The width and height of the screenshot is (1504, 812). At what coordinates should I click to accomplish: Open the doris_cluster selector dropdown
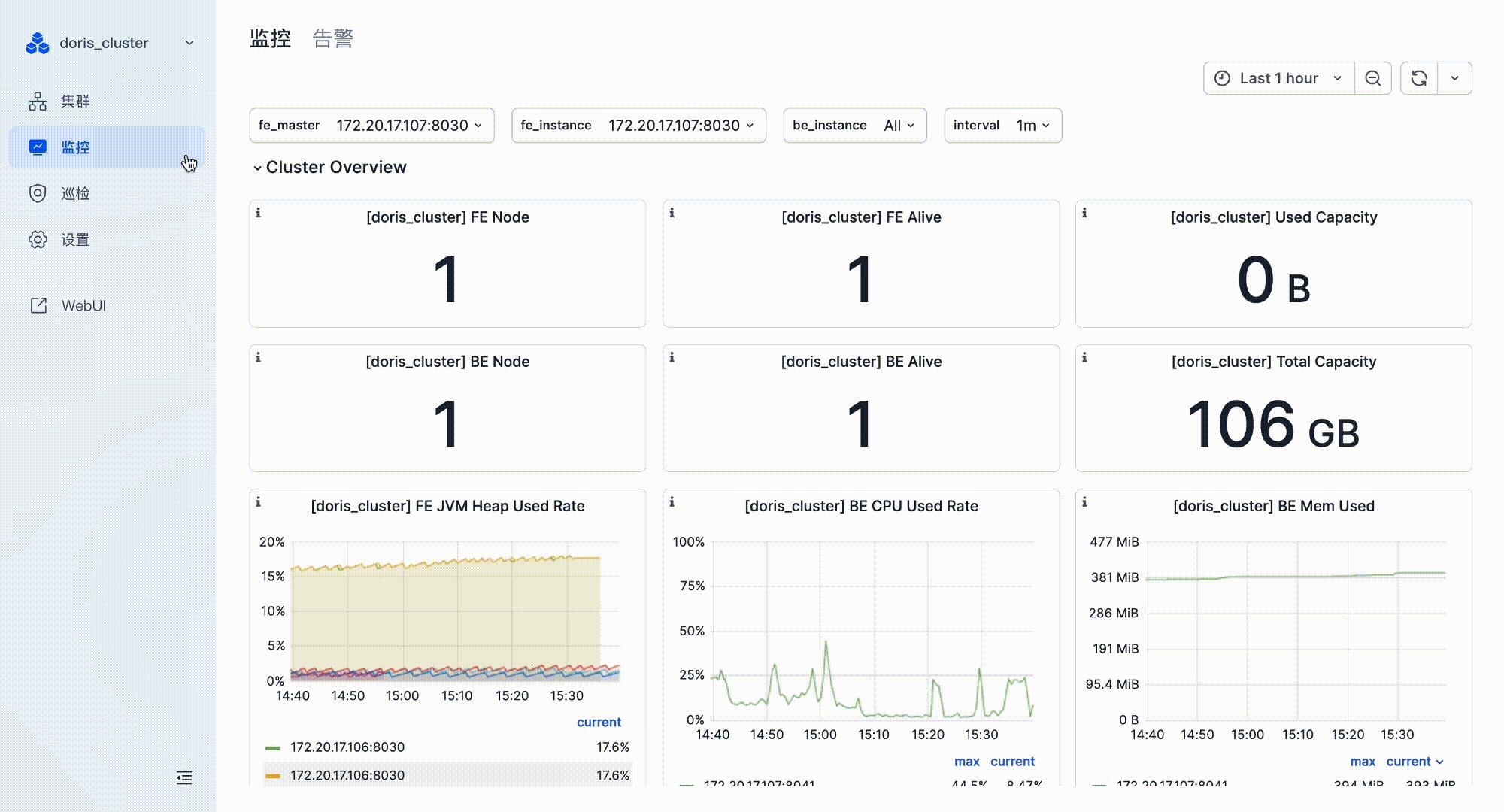pos(111,43)
